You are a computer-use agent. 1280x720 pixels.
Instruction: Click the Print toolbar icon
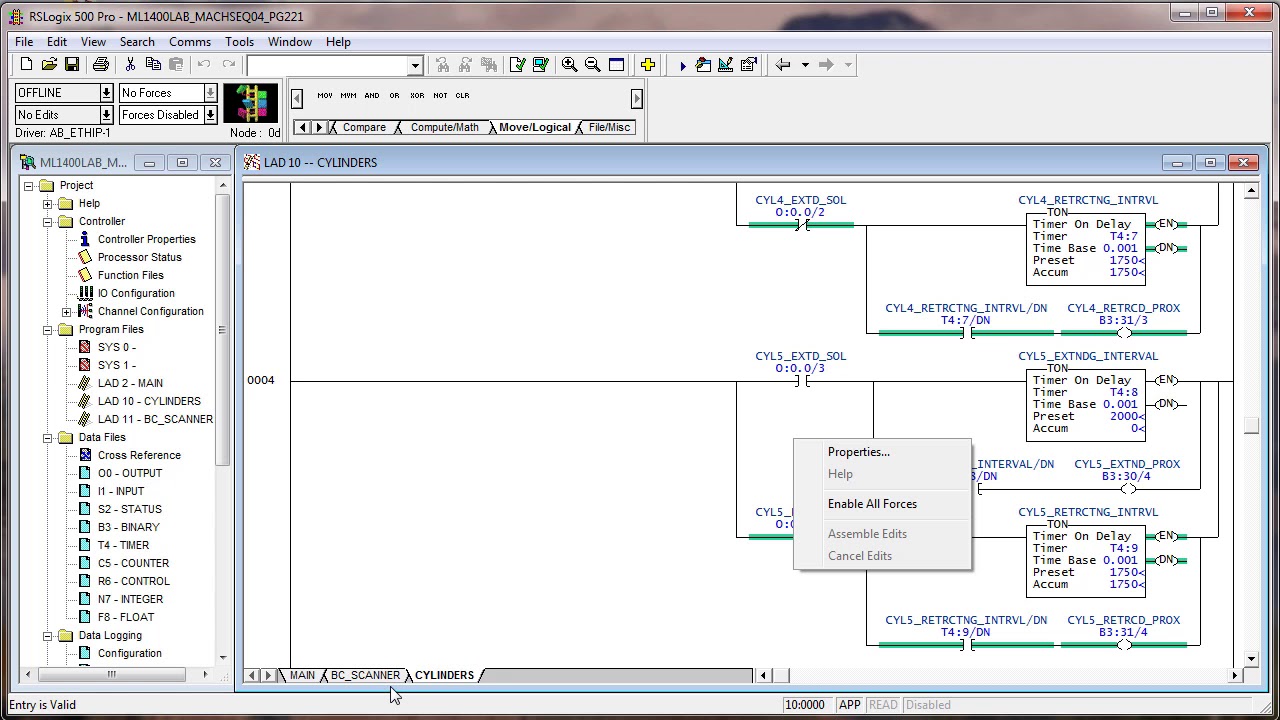(101, 65)
